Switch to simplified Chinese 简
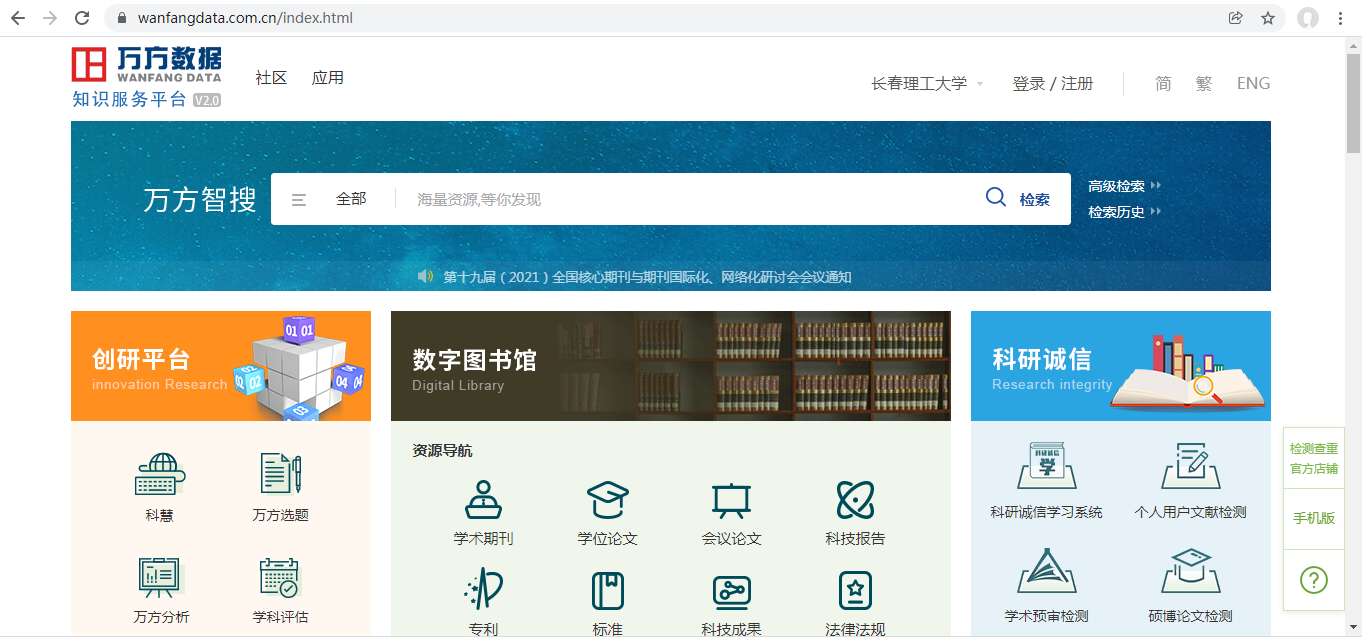Viewport: 1362px width, 642px height. tap(1163, 84)
